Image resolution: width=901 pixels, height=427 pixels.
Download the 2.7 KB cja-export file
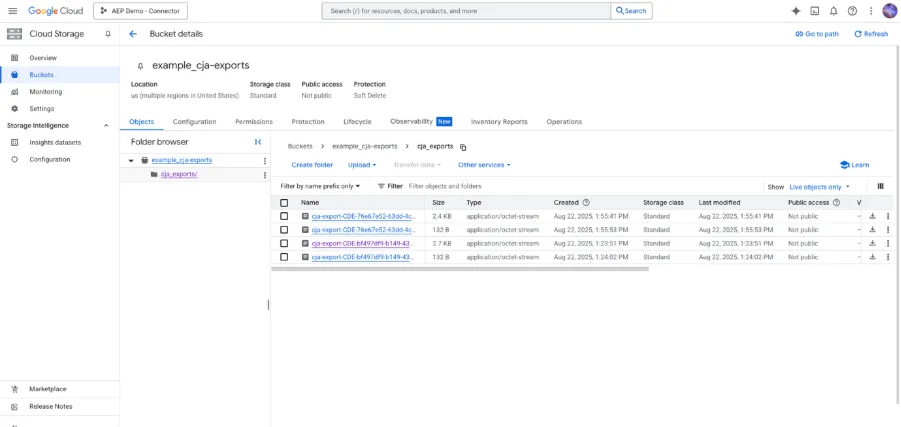pos(872,243)
